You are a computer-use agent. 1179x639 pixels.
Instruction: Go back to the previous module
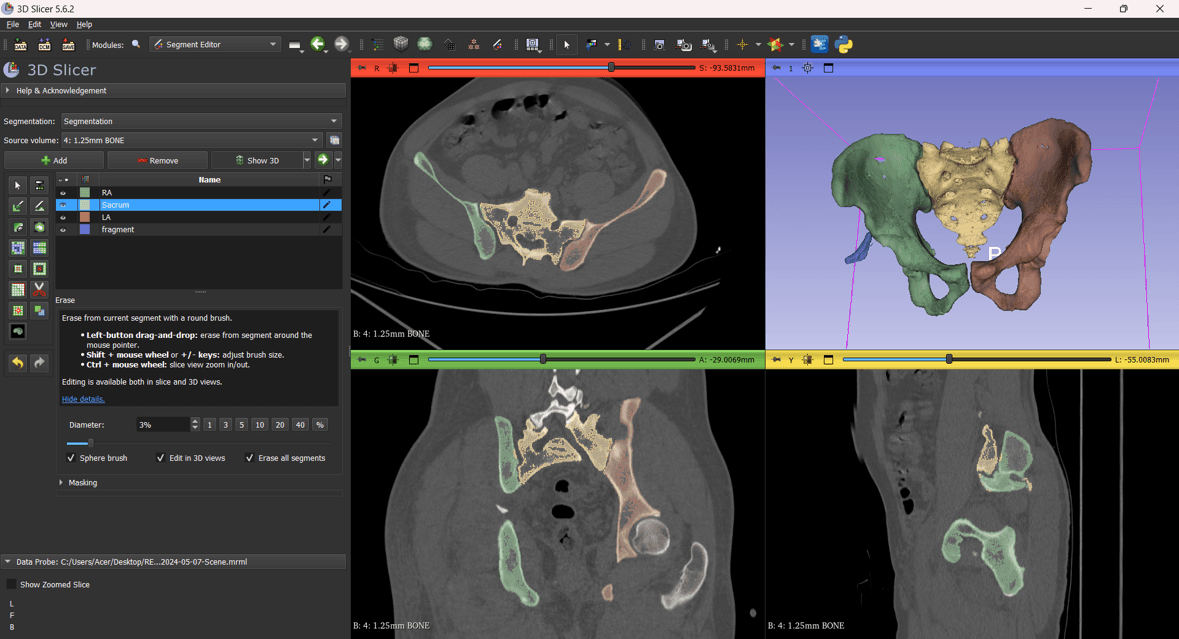[318, 44]
